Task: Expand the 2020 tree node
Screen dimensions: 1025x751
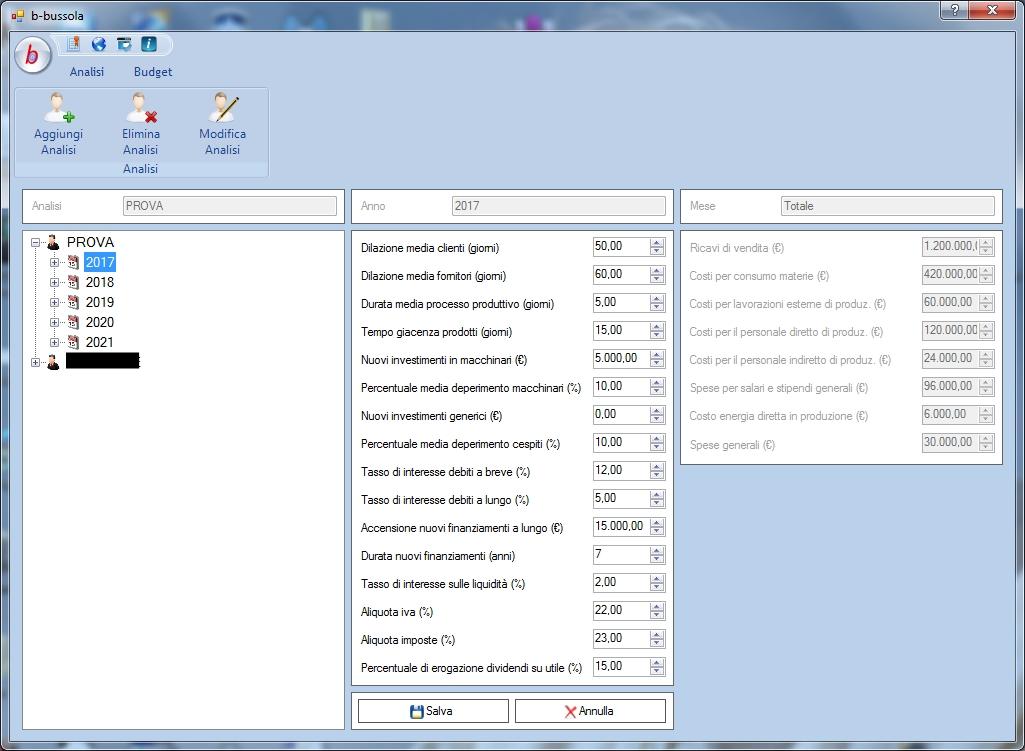Action: coord(54,322)
